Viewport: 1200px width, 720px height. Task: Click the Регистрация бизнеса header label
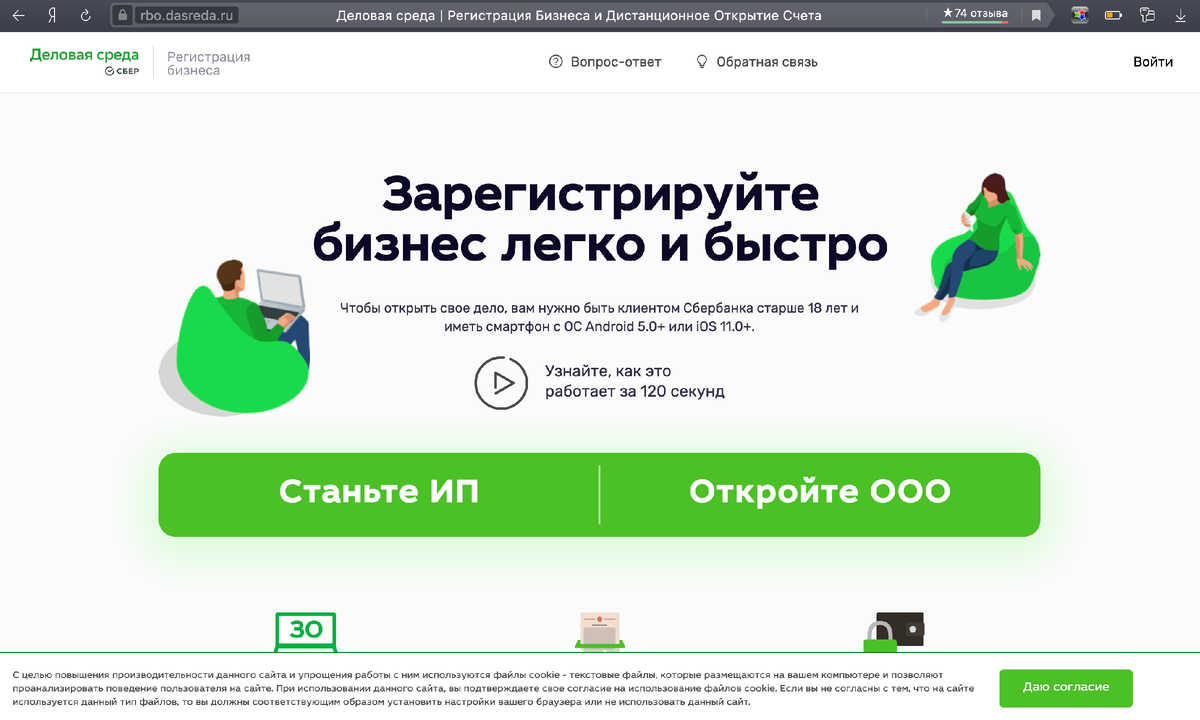coord(208,64)
